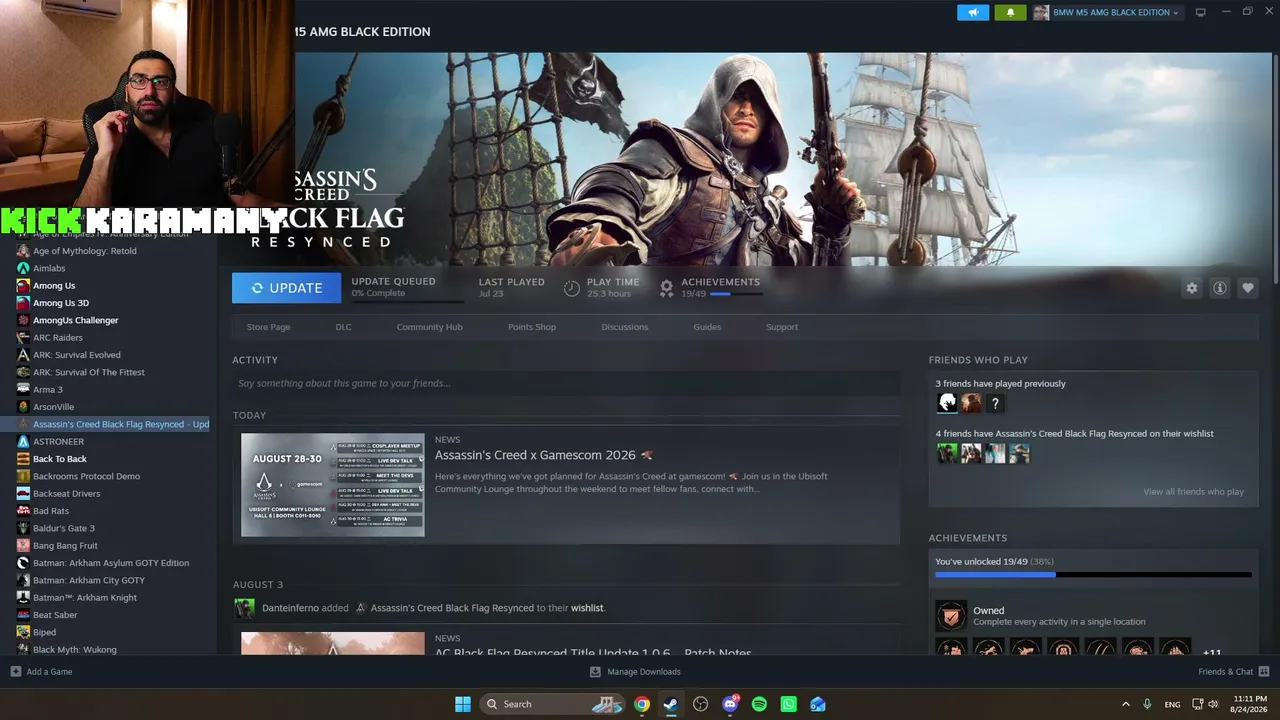Visit Danteinferno's profile link
The height and width of the screenshot is (720, 1280).
point(292,608)
